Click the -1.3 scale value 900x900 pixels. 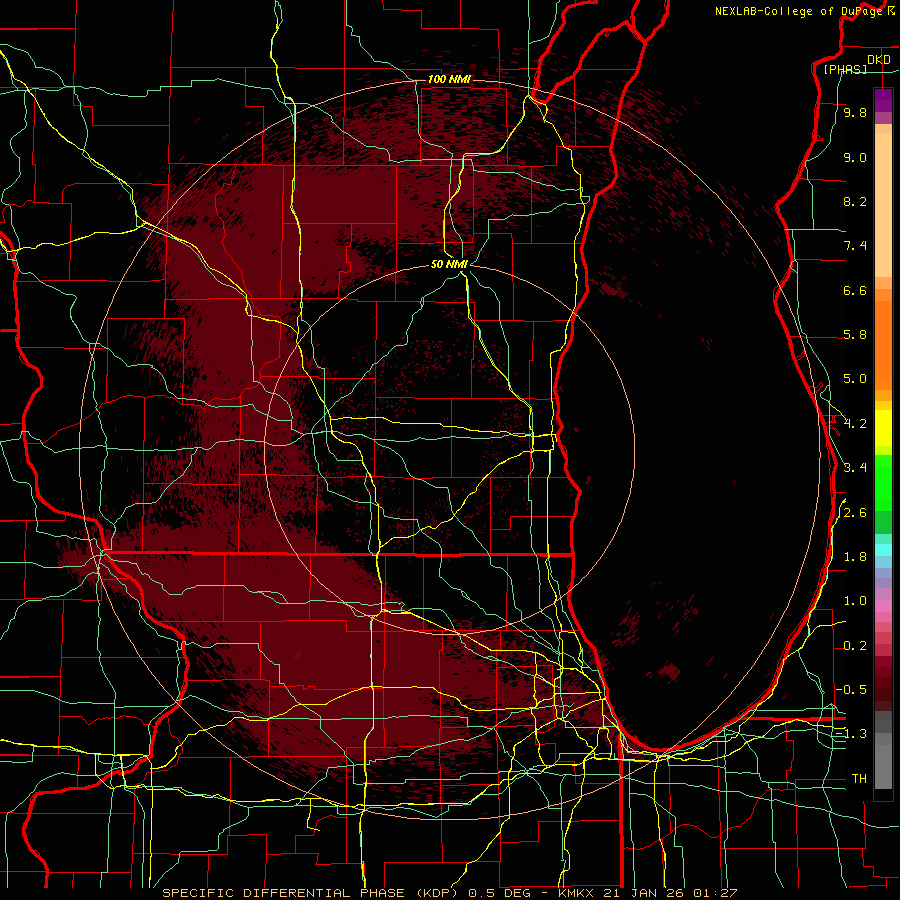point(851,734)
